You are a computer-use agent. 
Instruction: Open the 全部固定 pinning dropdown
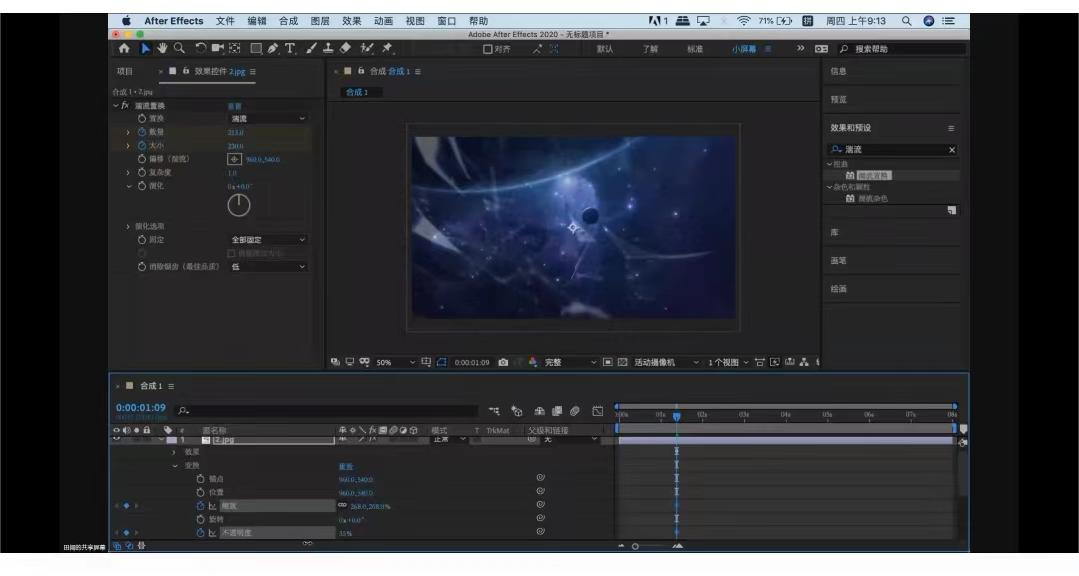point(268,238)
